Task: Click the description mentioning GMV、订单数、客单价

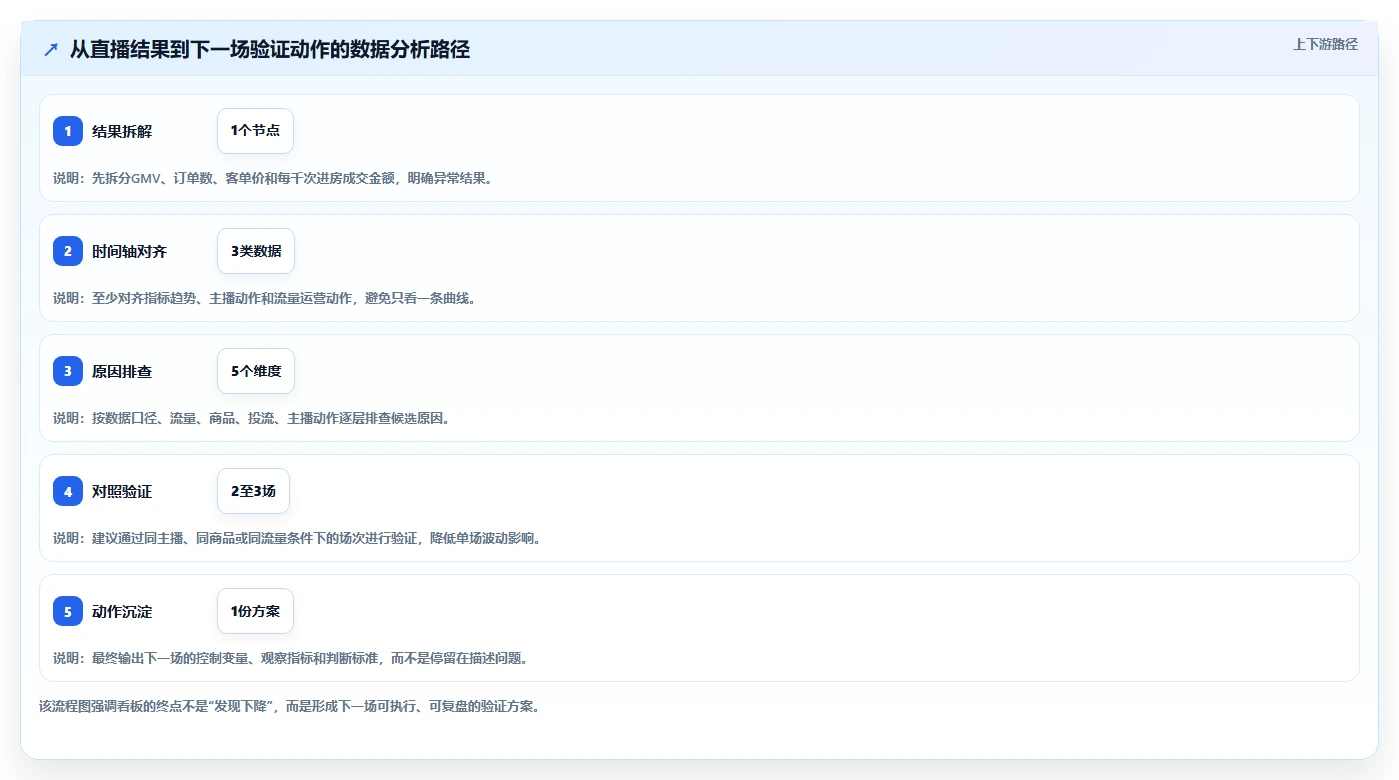Action: (x=273, y=178)
